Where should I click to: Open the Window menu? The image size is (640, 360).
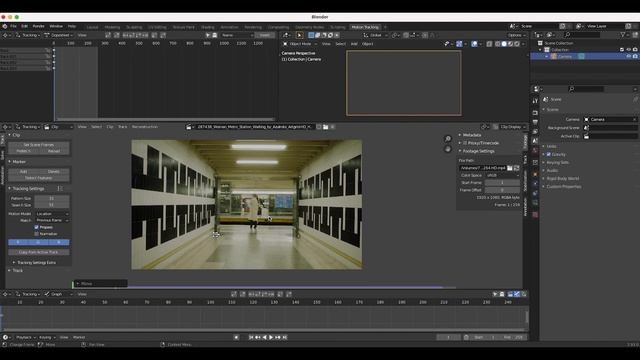click(x=56, y=26)
